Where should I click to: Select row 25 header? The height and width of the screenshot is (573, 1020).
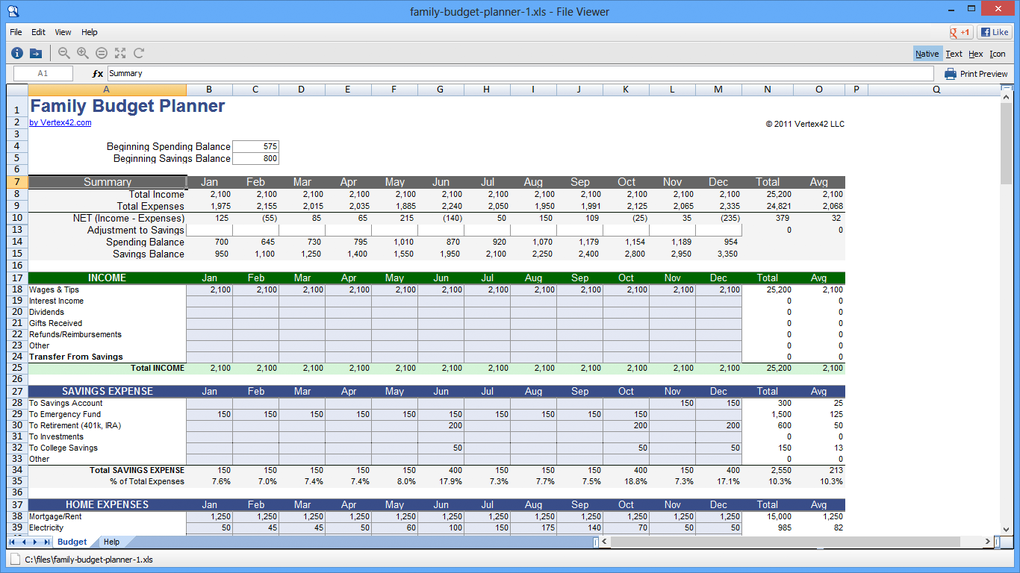coord(17,368)
